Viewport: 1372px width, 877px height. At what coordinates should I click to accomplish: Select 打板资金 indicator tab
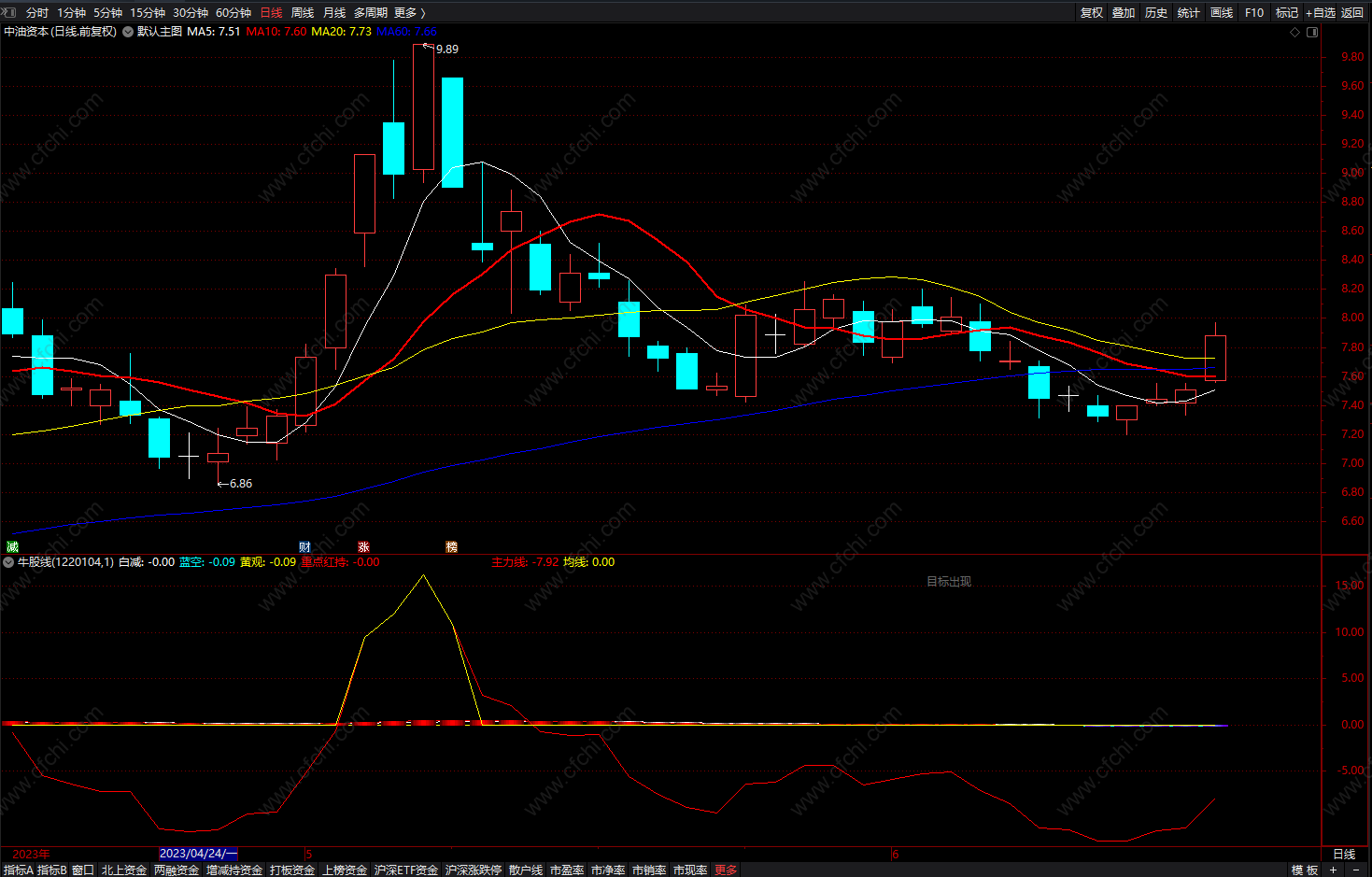click(292, 870)
